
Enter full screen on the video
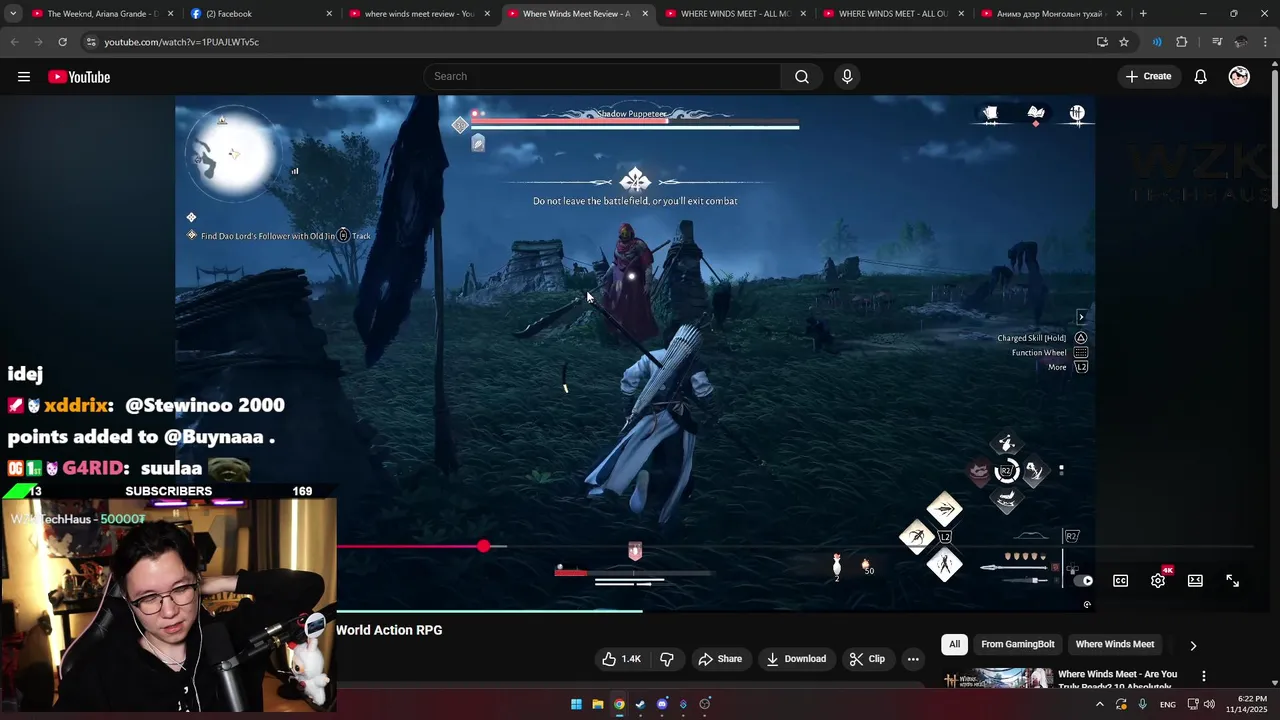(1233, 581)
